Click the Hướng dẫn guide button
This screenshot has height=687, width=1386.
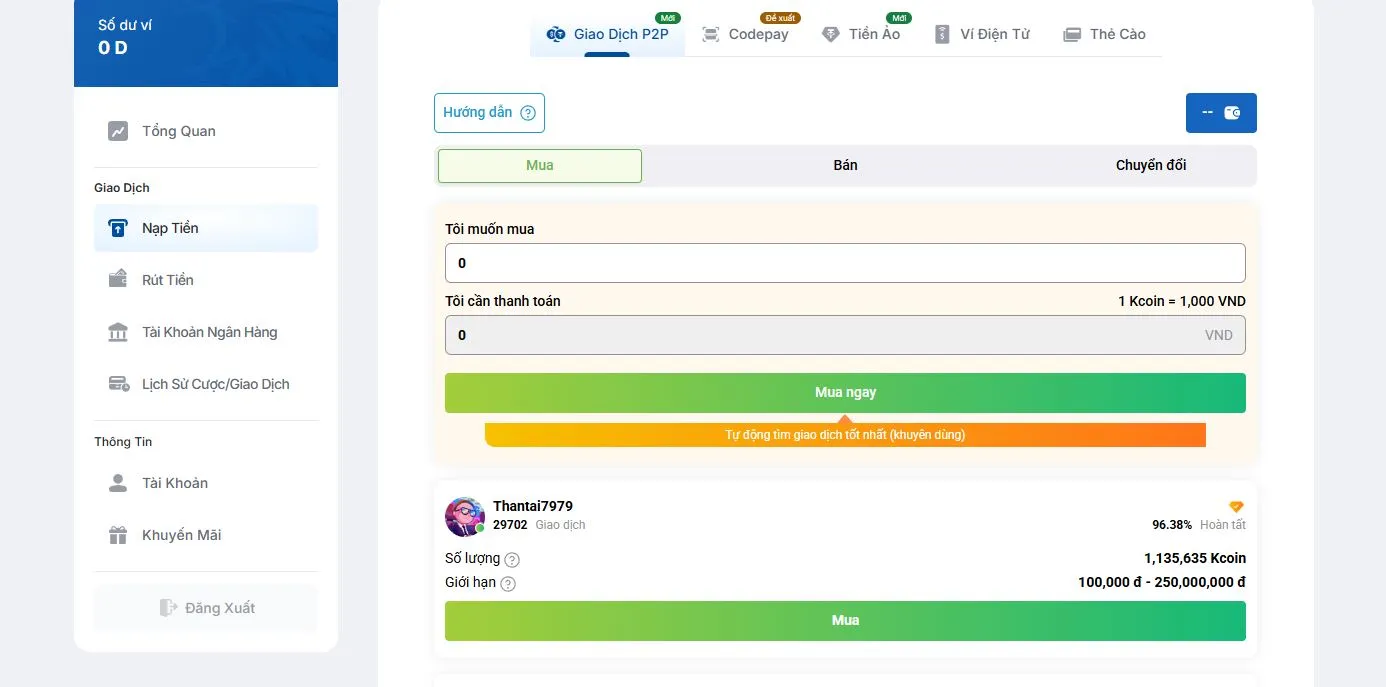489,113
